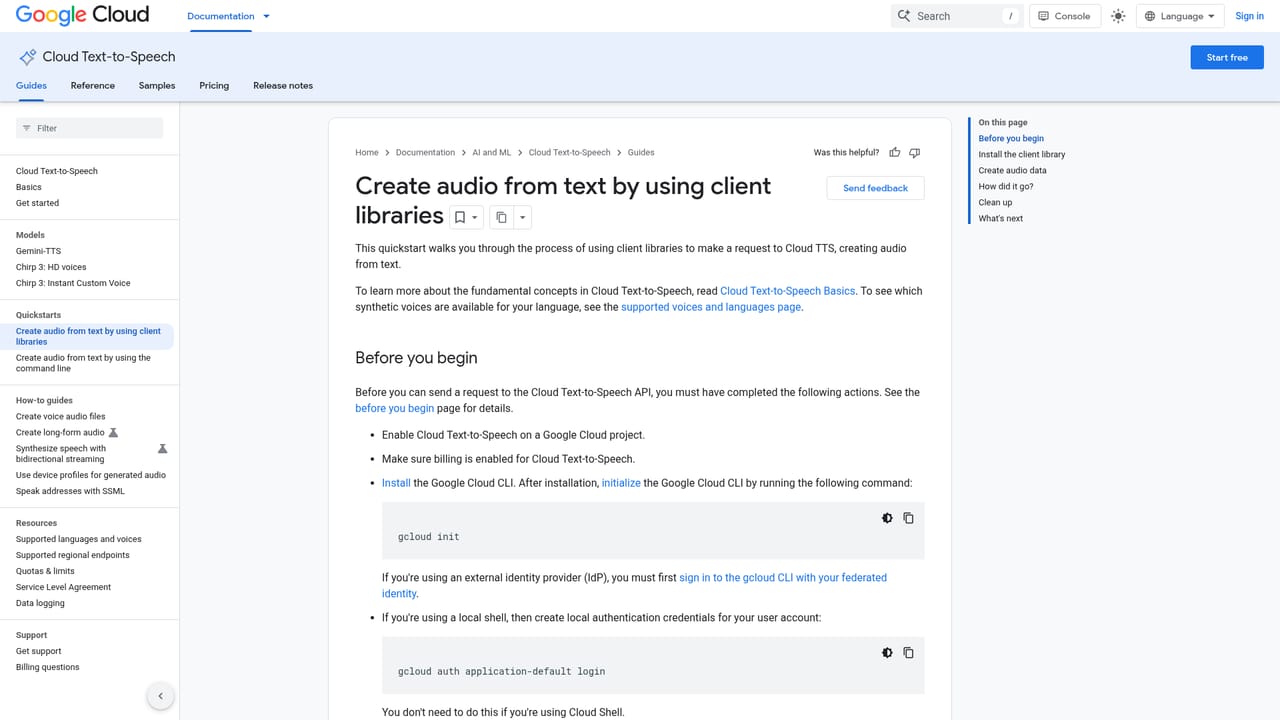Click the sidebar Filter input field
The height and width of the screenshot is (720, 1280).
click(x=89, y=128)
